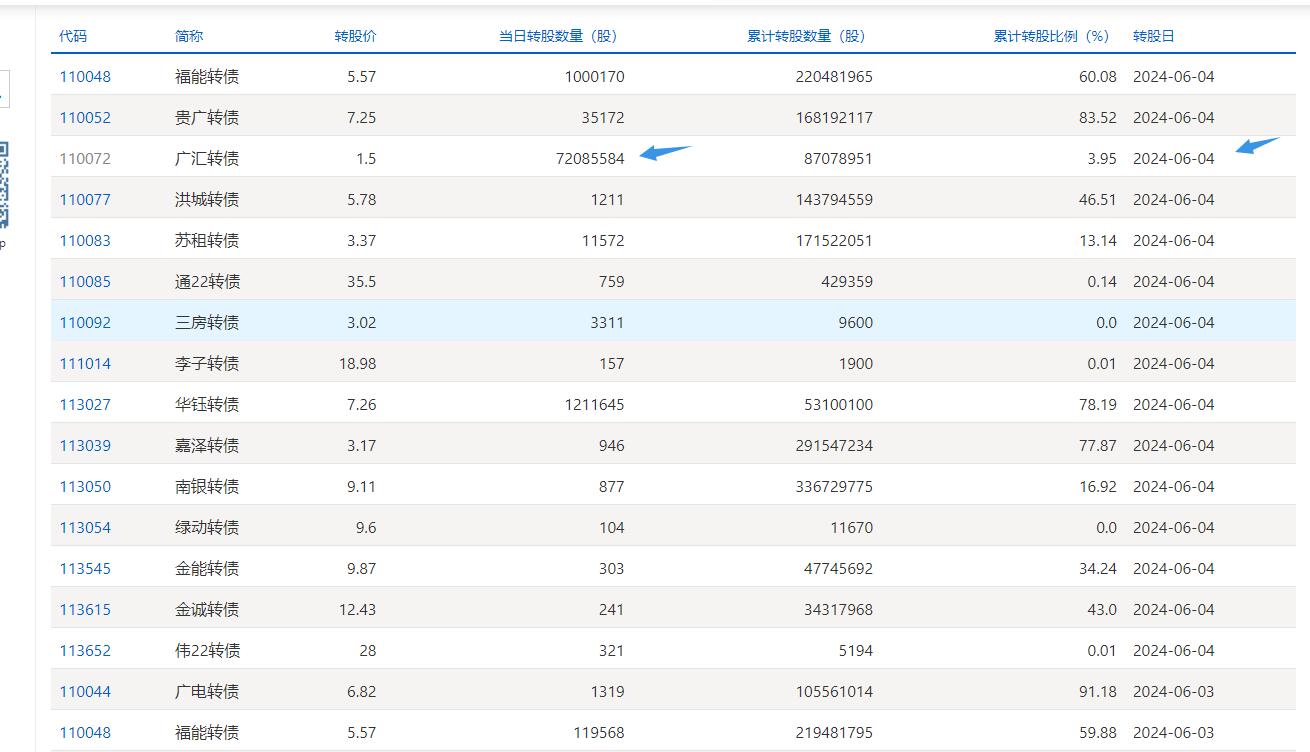Click the 转股价 column header

(x=355, y=36)
